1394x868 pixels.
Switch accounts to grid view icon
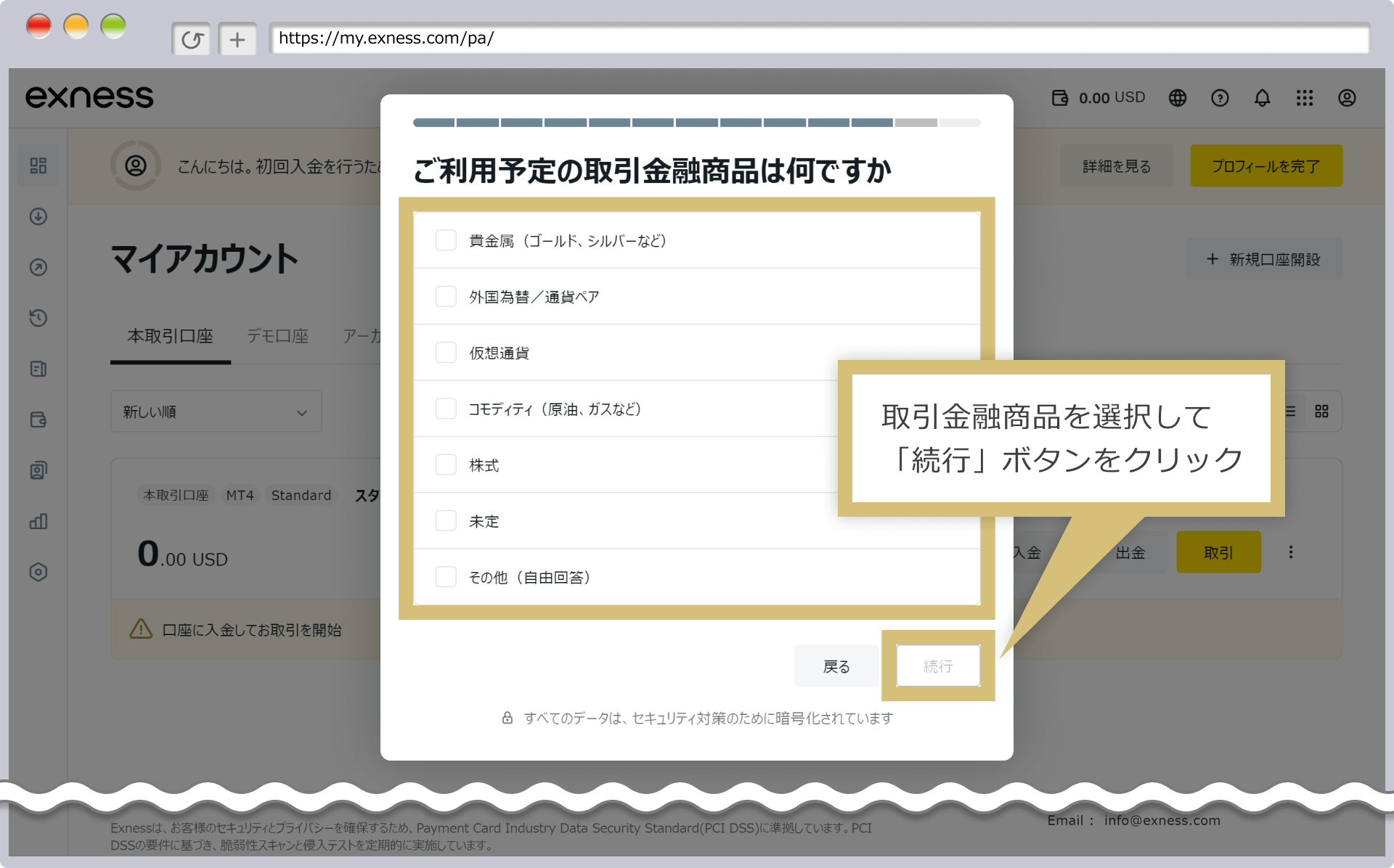coord(1321,412)
